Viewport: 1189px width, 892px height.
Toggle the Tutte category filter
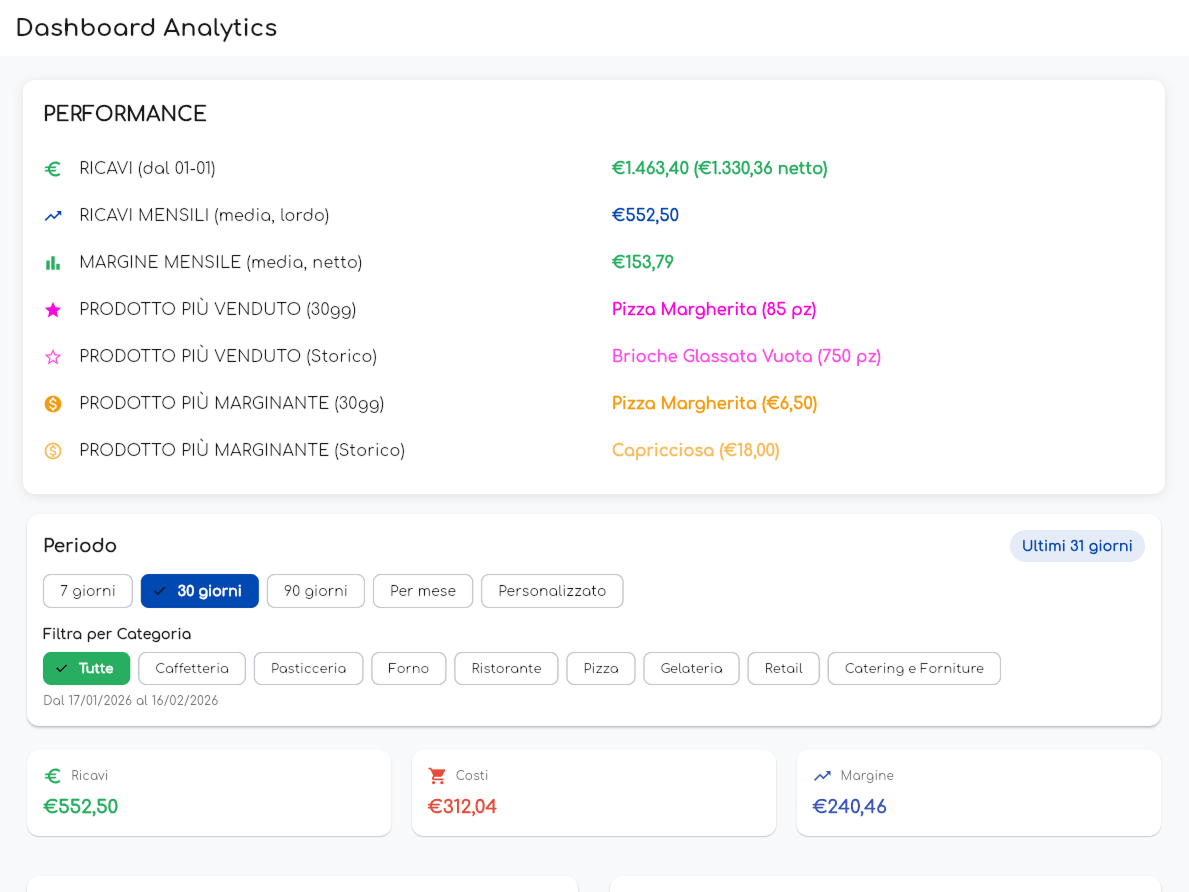pyautogui.click(x=86, y=668)
